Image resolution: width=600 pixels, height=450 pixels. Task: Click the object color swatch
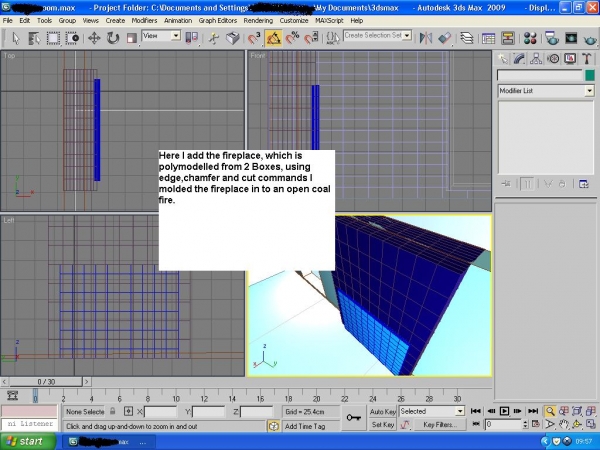tap(590, 75)
